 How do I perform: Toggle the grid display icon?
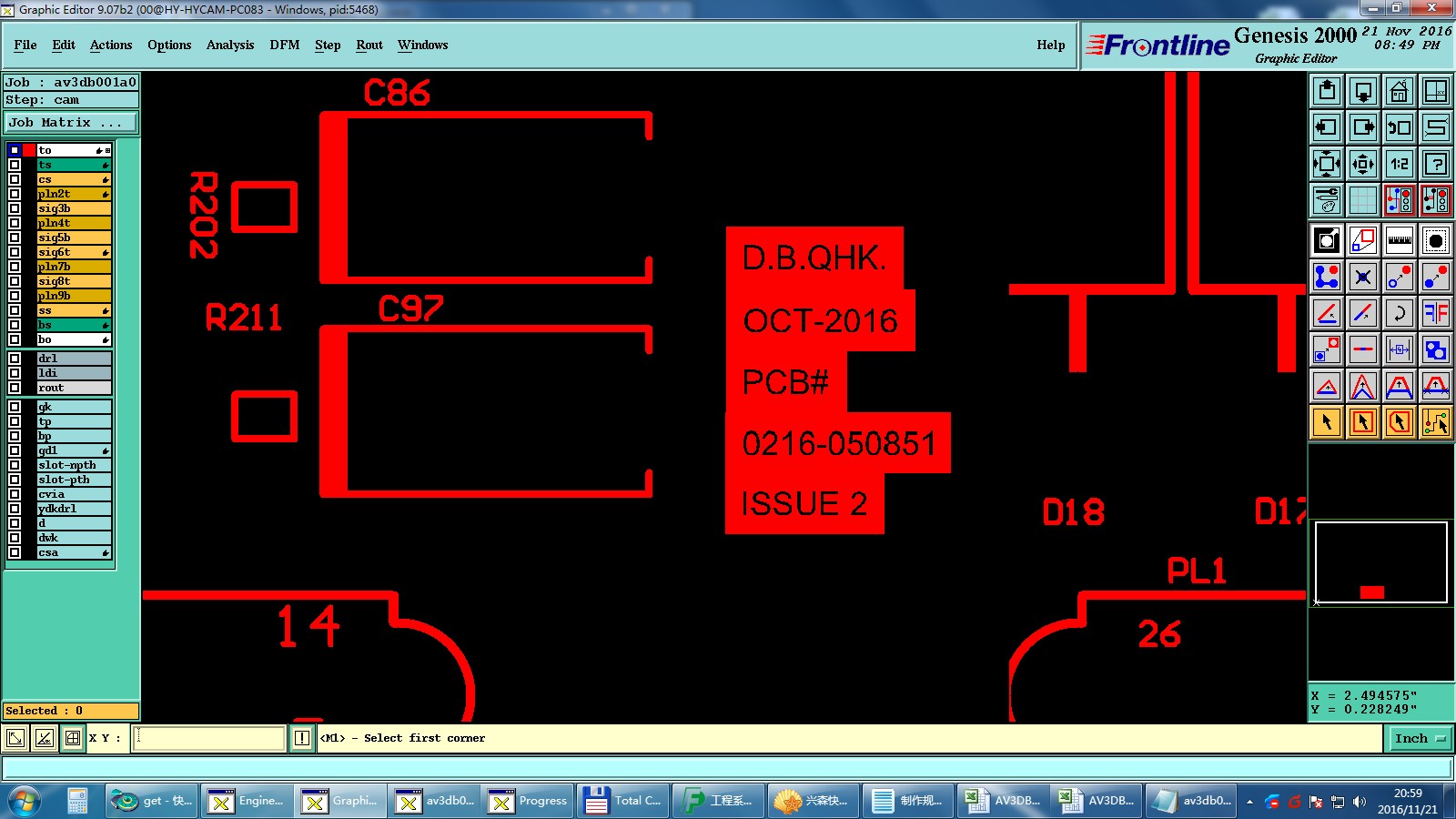1363,200
